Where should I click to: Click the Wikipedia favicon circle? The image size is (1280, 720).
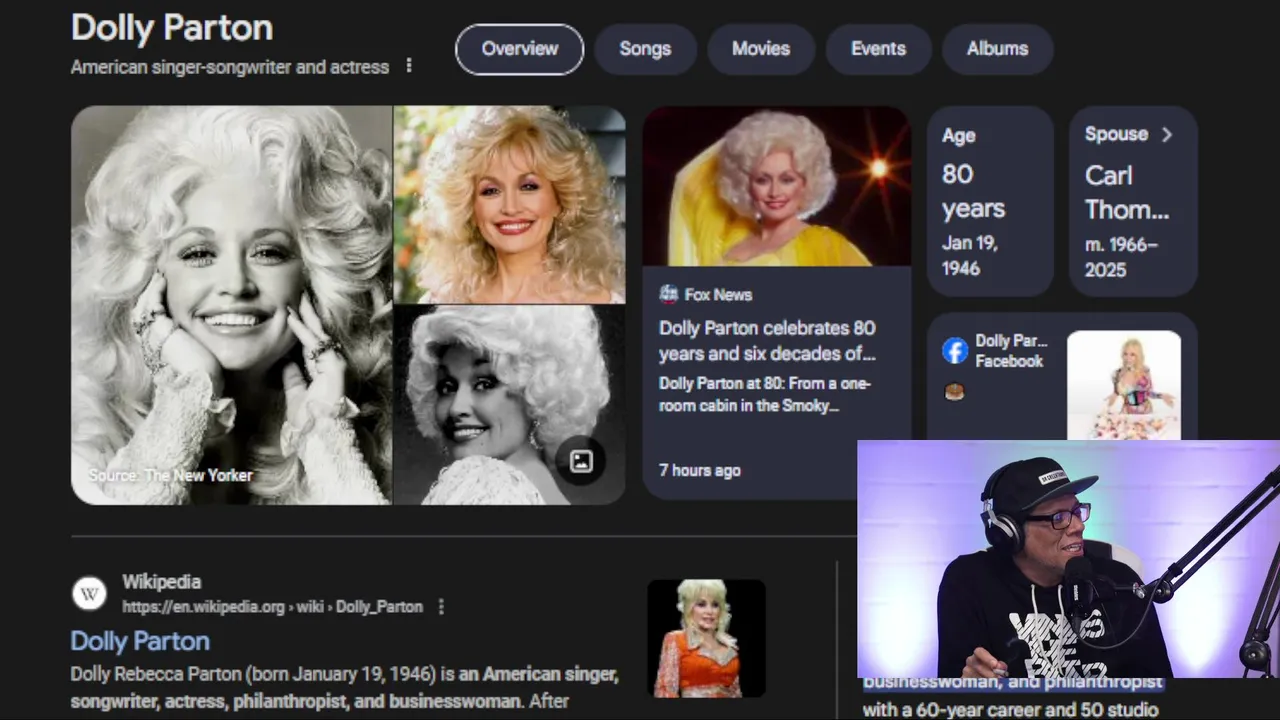(90, 594)
